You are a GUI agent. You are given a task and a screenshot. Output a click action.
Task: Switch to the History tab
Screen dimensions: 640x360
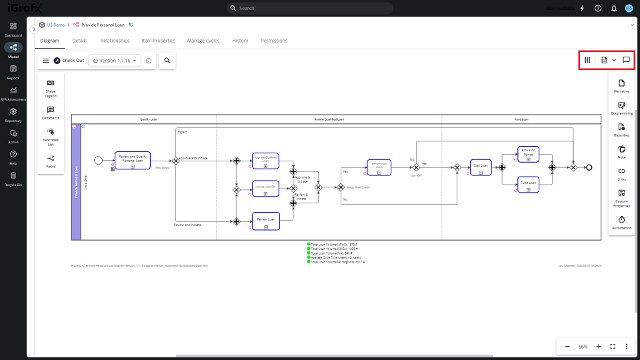click(x=240, y=40)
